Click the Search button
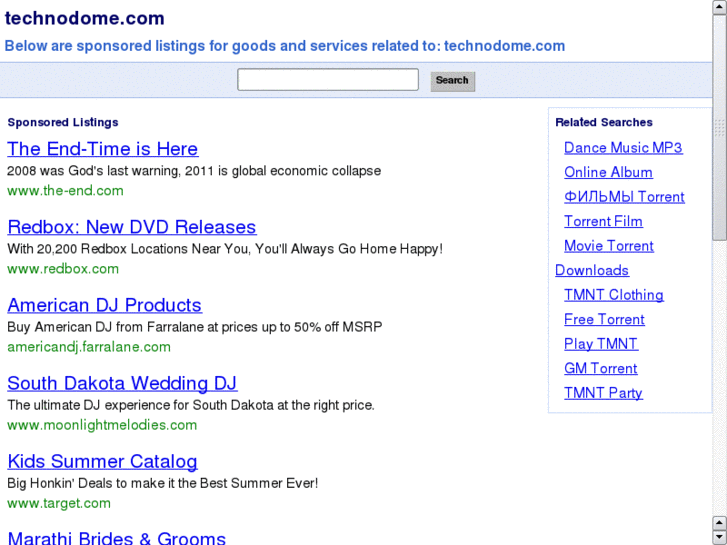This screenshot has height=545, width=727. click(x=453, y=81)
